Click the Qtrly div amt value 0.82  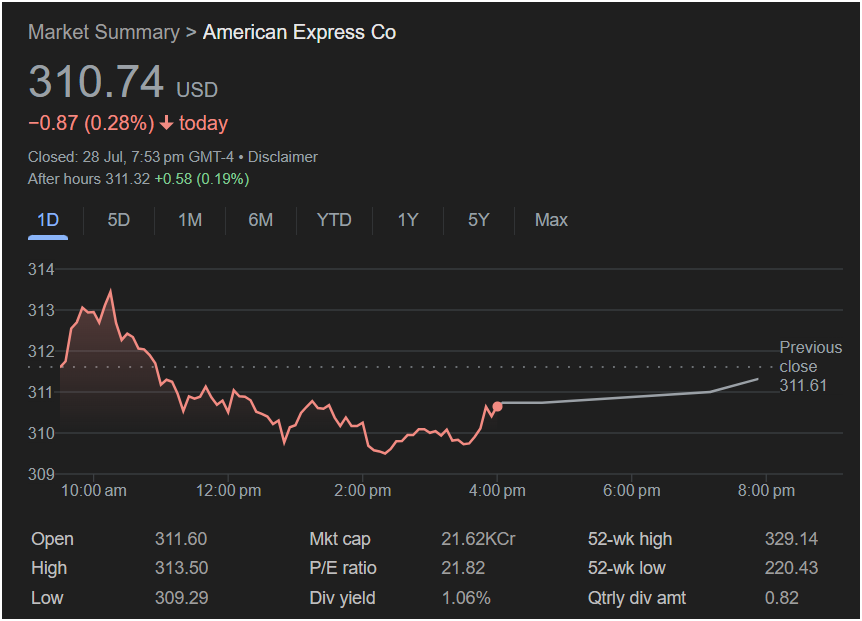click(x=781, y=598)
